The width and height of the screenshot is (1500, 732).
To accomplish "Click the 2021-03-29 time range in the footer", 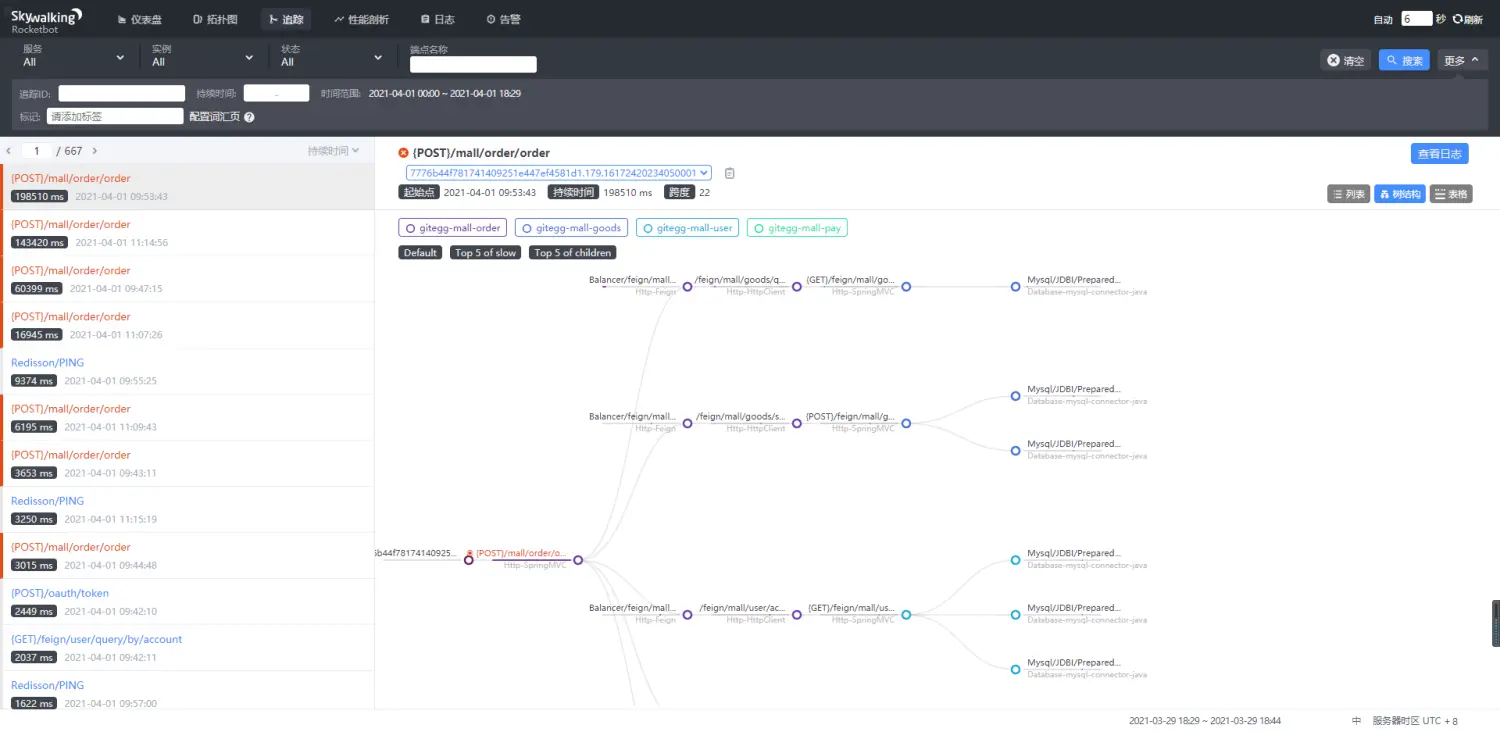I will coord(1205,721).
